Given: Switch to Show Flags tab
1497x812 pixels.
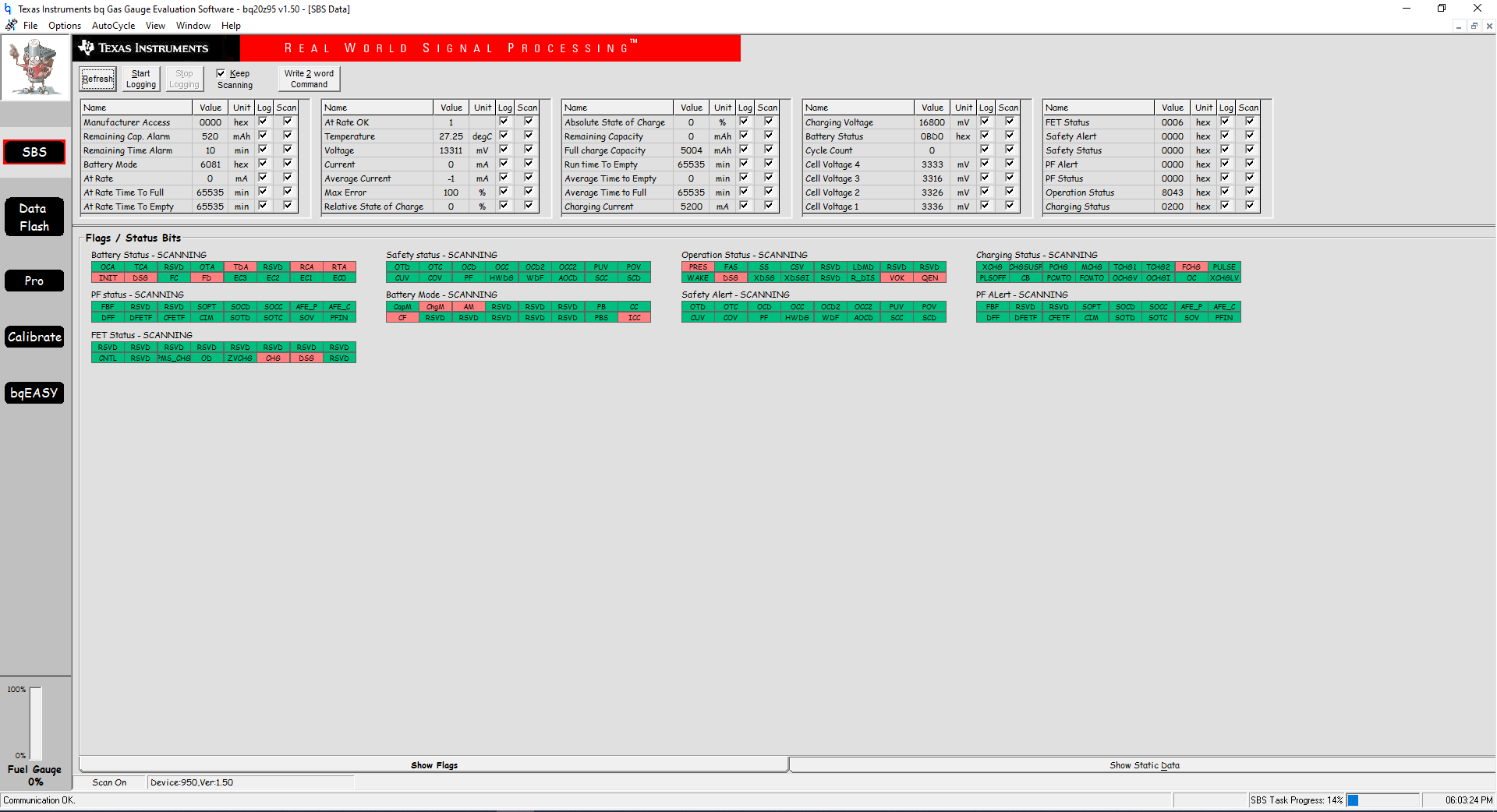Looking at the screenshot, I should click(434, 765).
